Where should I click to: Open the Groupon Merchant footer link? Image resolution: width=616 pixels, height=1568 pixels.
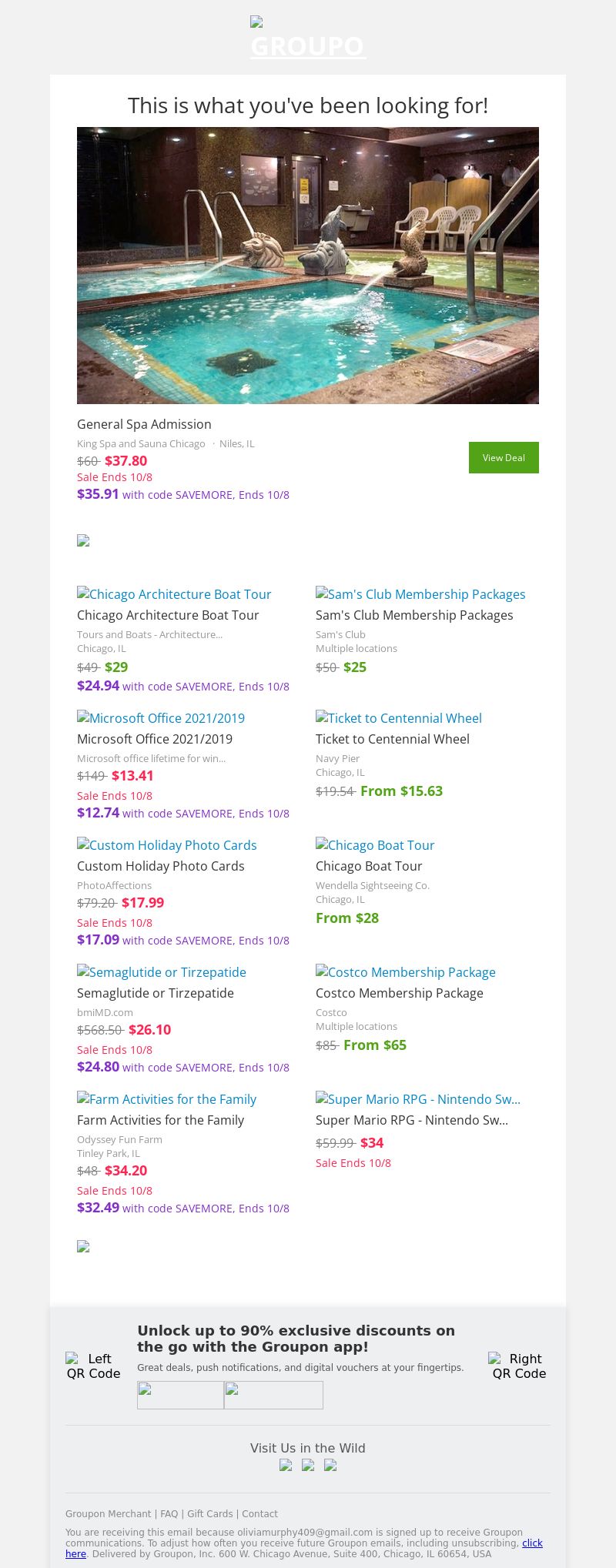108,1513
